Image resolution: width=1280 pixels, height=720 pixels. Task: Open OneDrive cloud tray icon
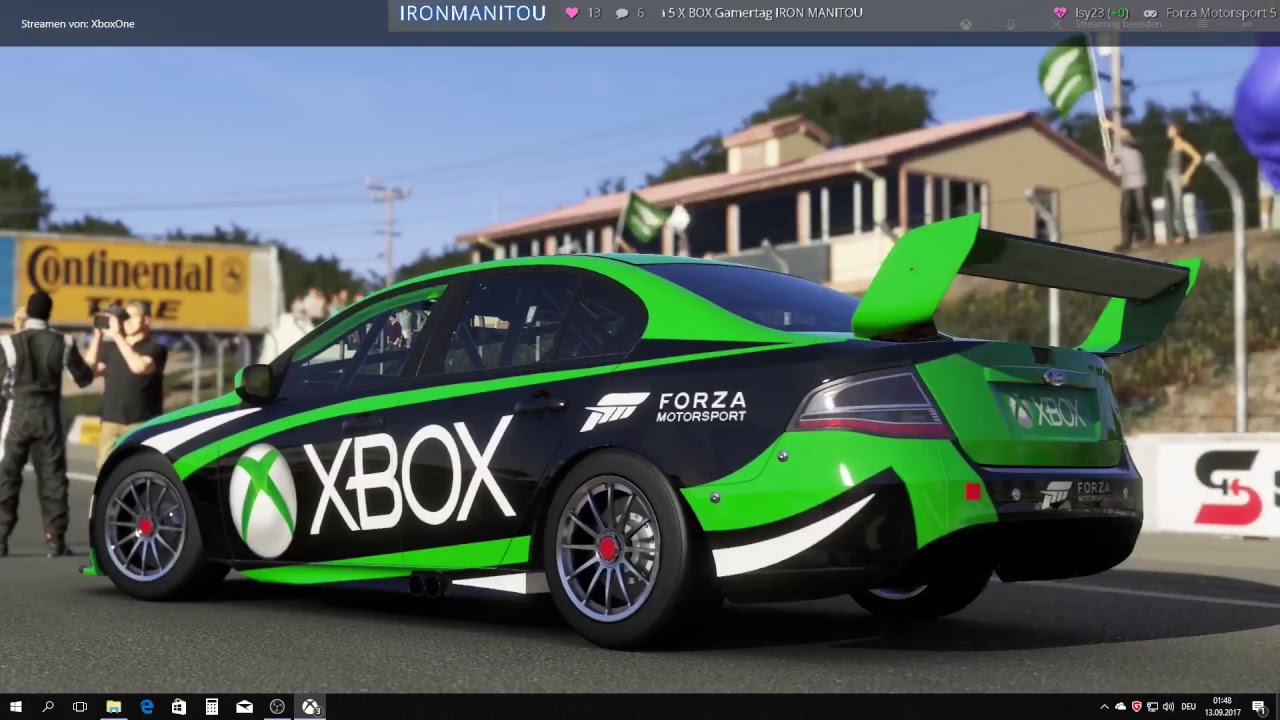click(1120, 707)
